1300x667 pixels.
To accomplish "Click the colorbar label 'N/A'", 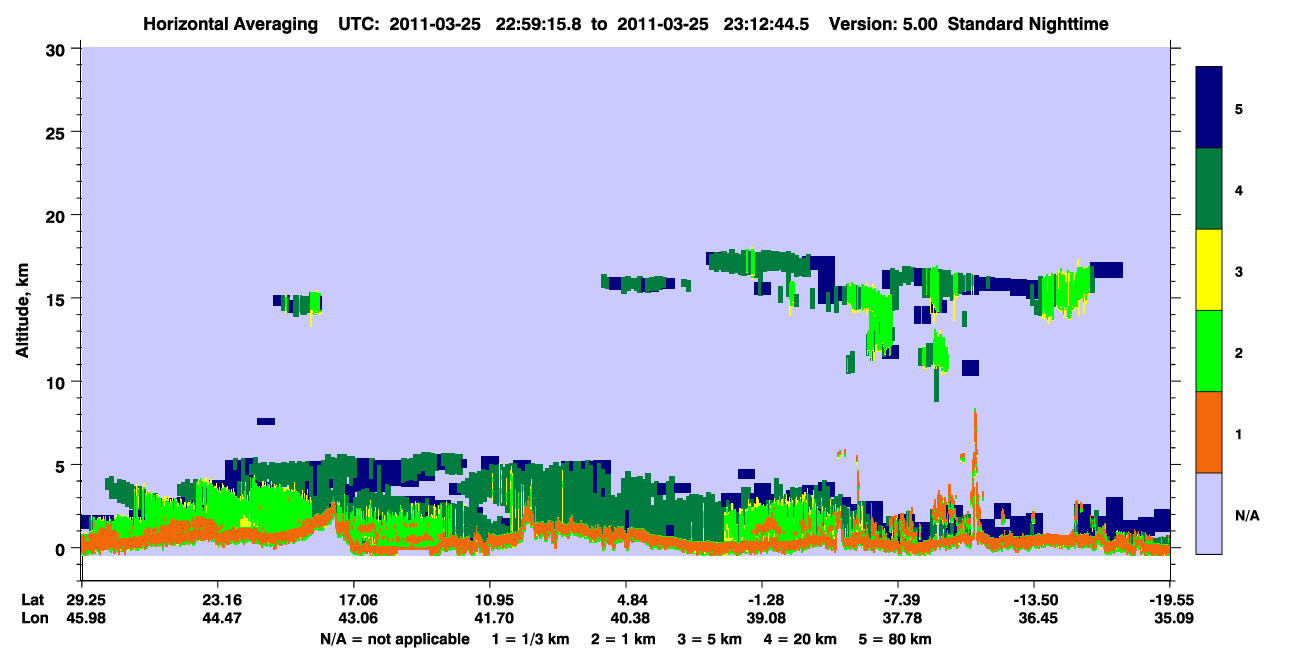I will pyautogui.click(x=1247, y=515).
